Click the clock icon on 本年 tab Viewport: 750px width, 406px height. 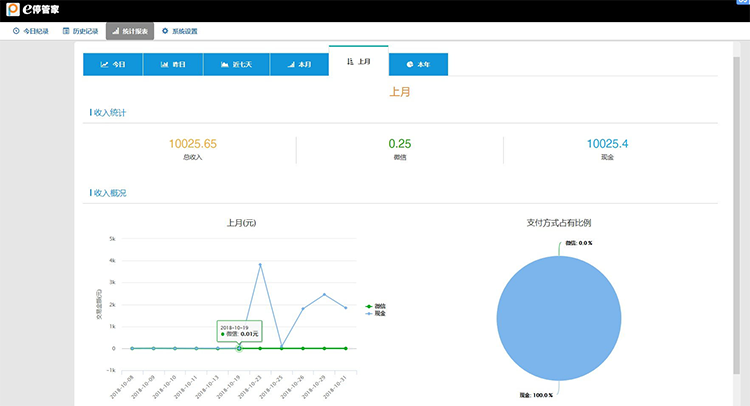point(410,64)
